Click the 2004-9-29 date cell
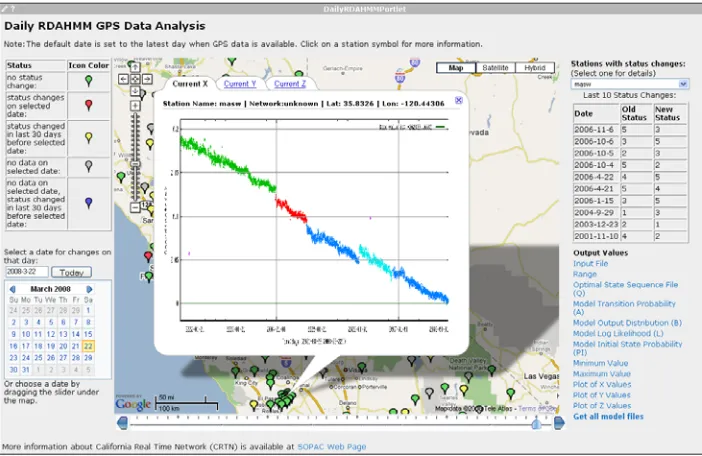702x456 pixels. 596,213
